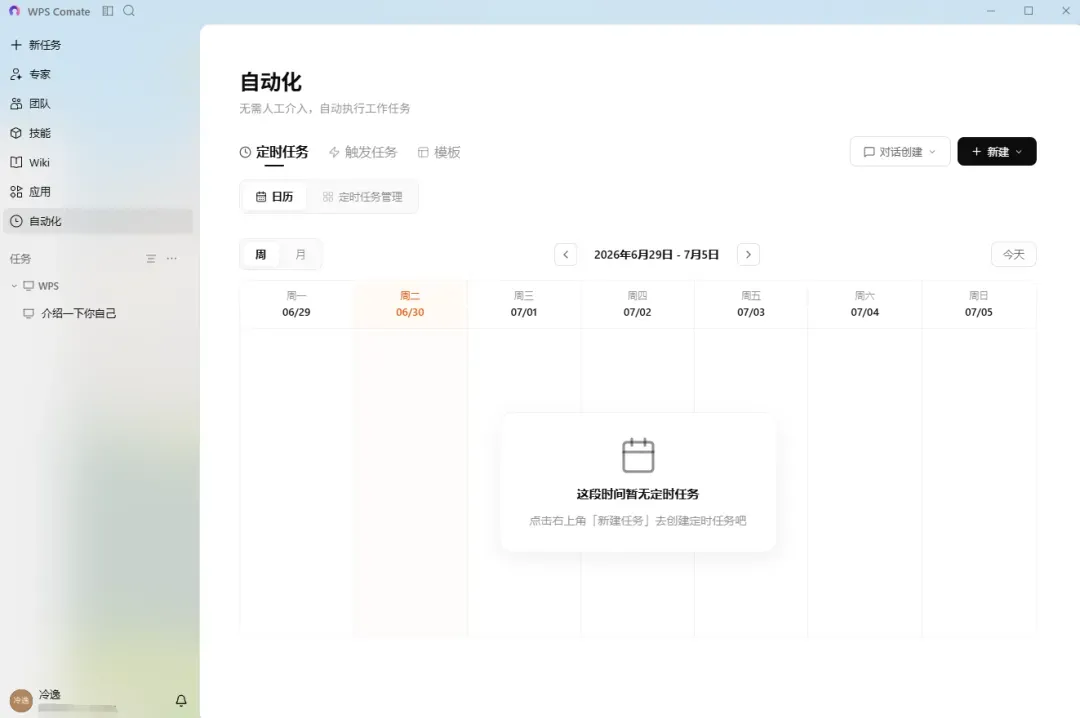1080x718 pixels.
Task: Click the 自动化 page heading
Action: coord(271,82)
